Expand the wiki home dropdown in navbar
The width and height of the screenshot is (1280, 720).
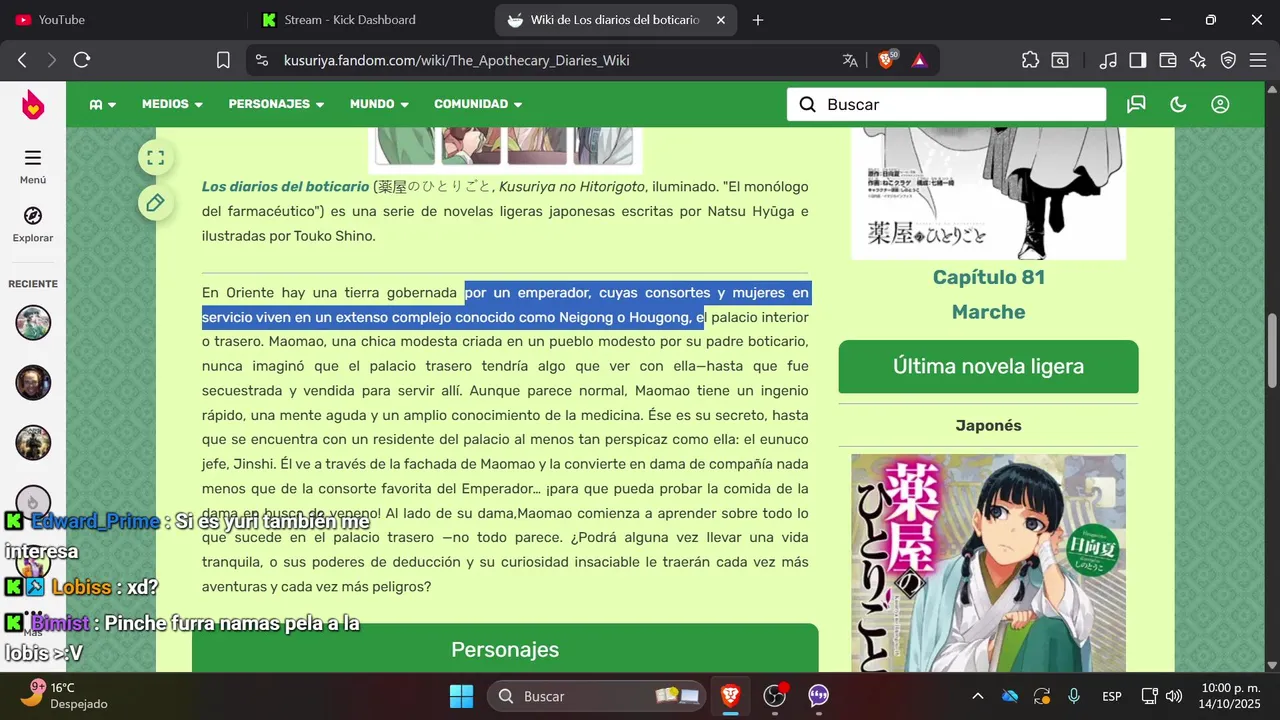pyautogui.click(x=102, y=104)
